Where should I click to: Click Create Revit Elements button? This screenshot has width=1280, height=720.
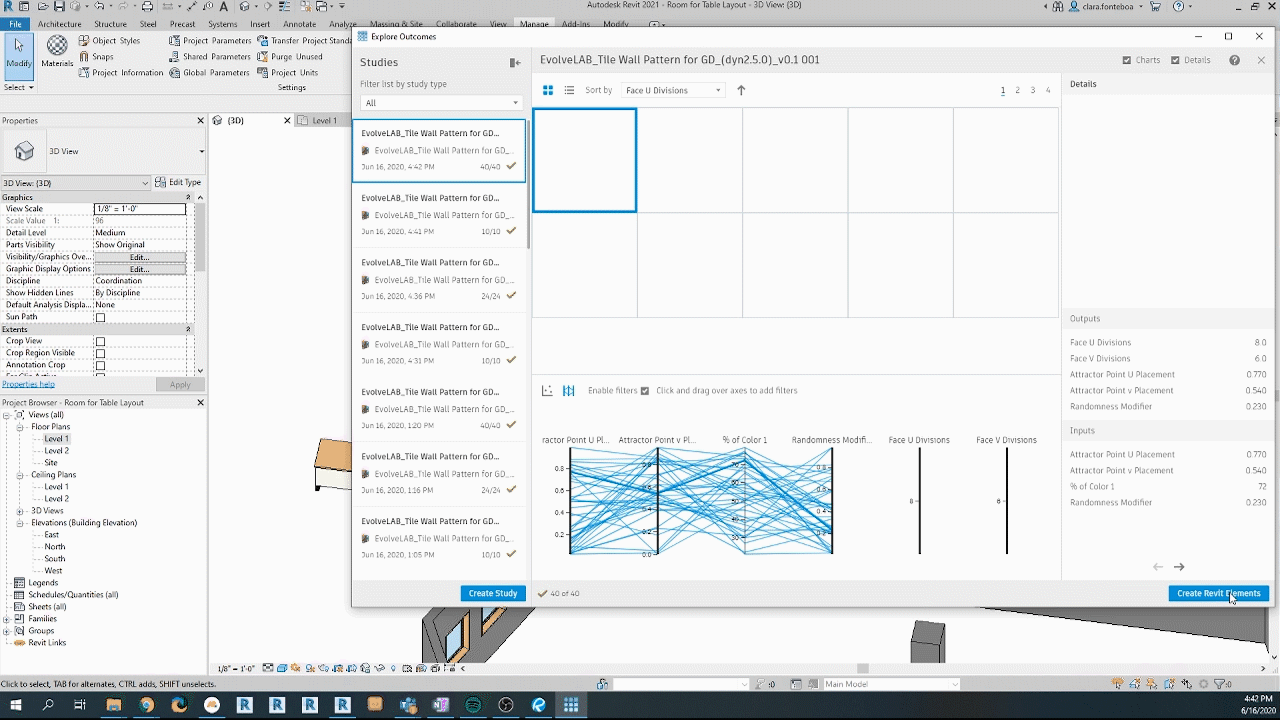[x=1218, y=593]
